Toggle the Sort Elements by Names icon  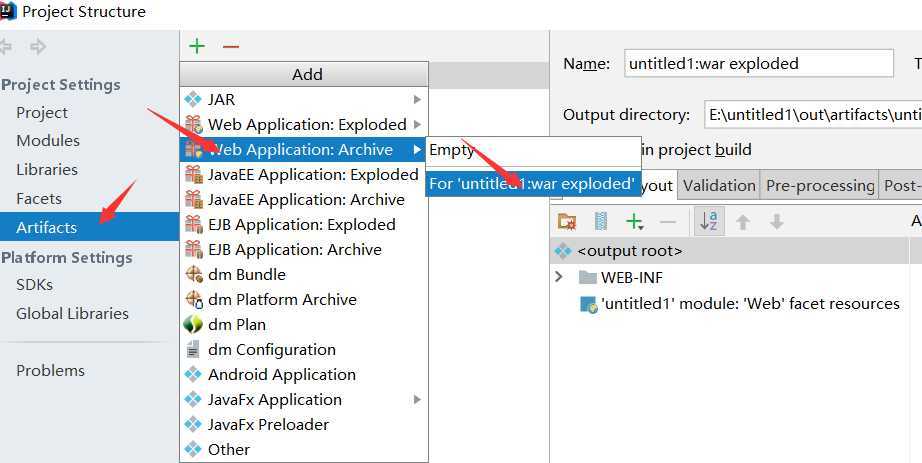[x=708, y=221]
